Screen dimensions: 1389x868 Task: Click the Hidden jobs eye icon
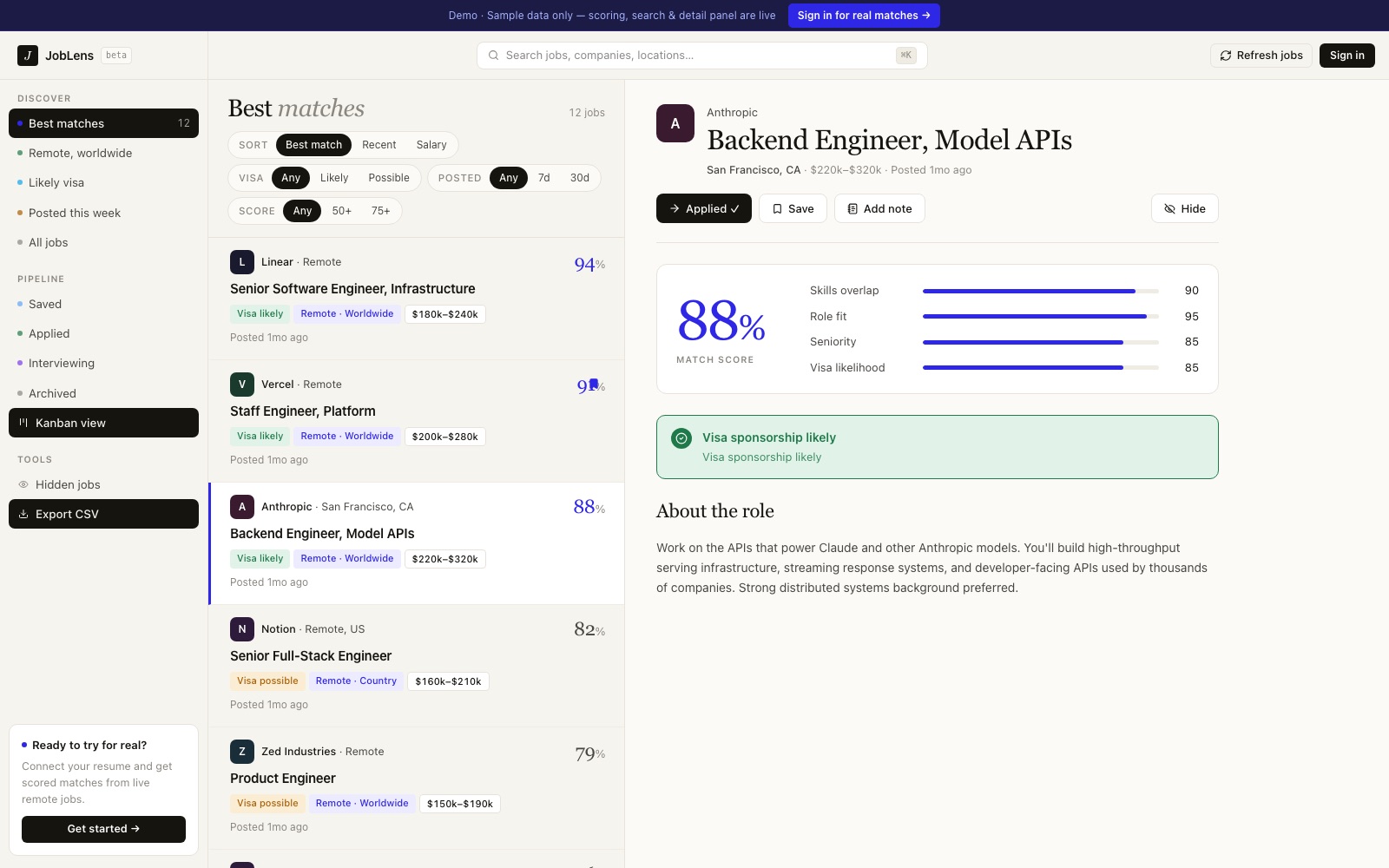(23, 484)
